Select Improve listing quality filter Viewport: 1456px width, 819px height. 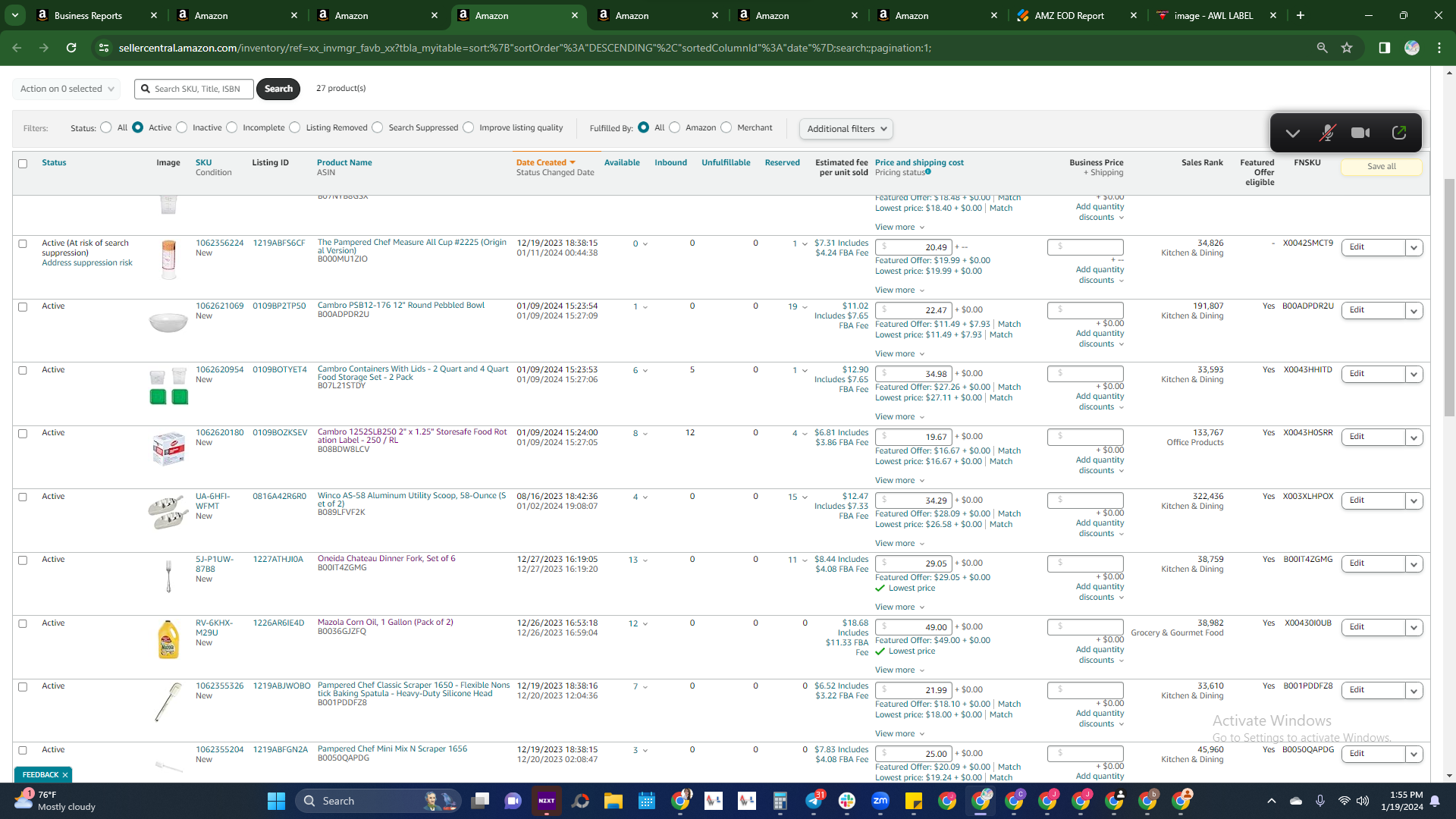point(469,127)
